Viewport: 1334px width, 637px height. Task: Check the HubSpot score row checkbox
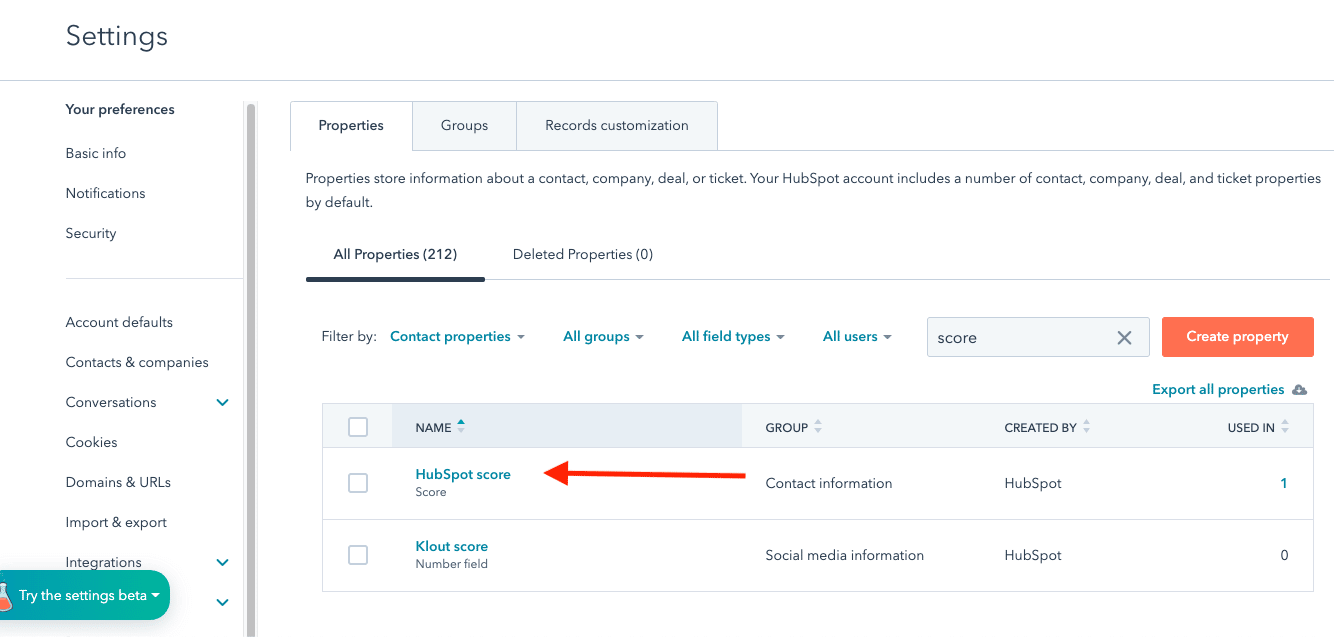pos(358,483)
